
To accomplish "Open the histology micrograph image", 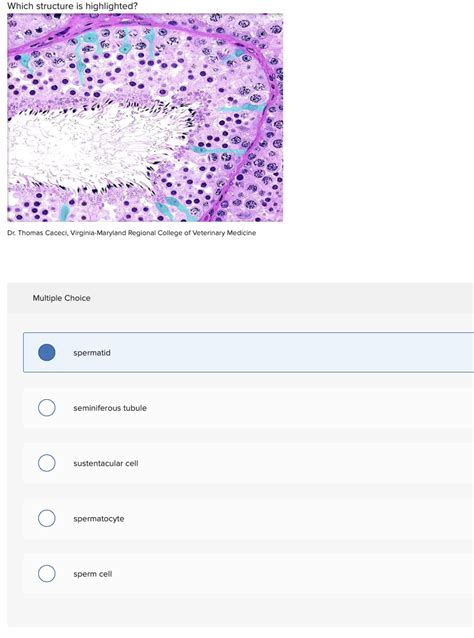I will pyautogui.click(x=145, y=118).
